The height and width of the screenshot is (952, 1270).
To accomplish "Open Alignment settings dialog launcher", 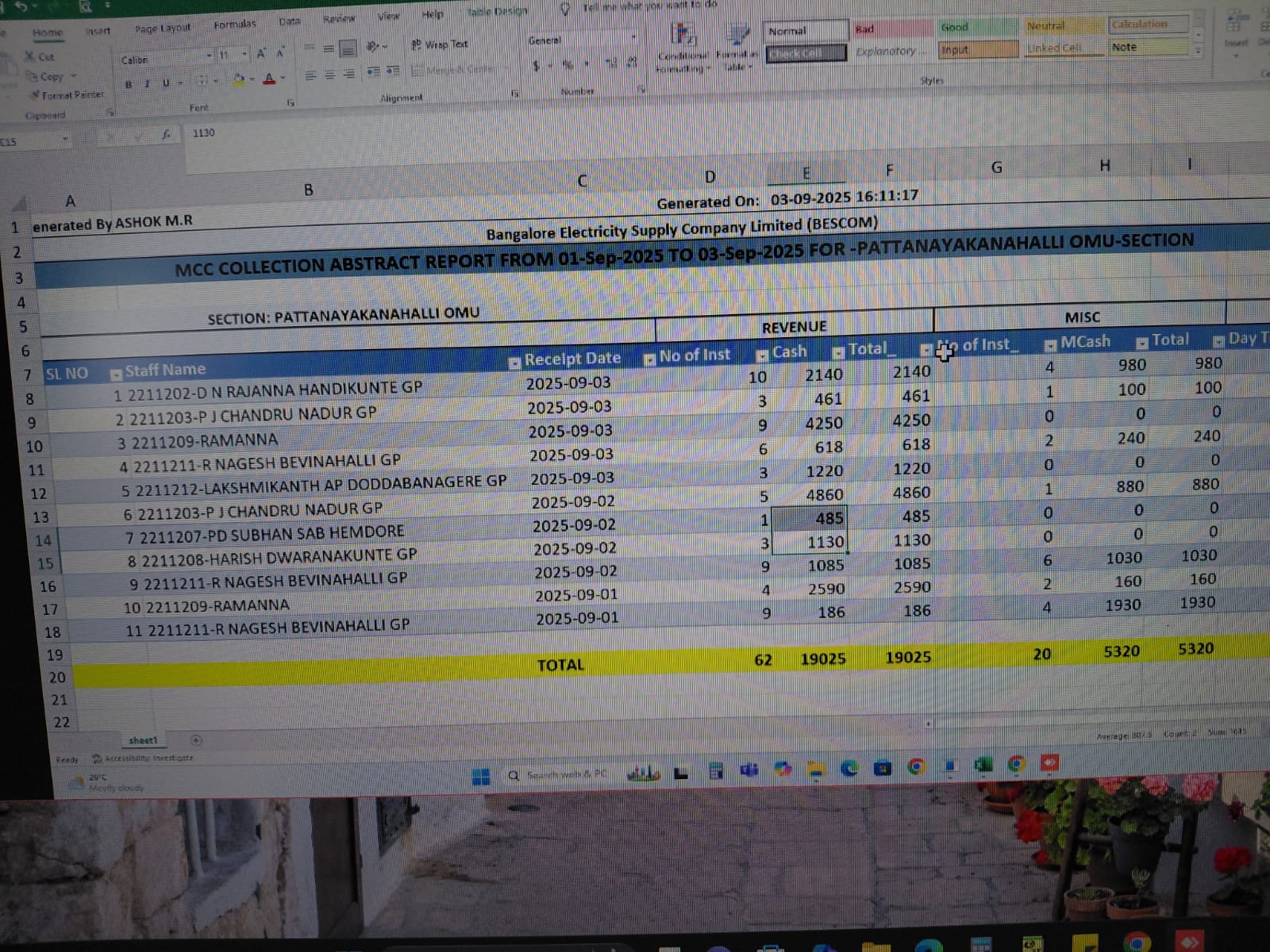I will (x=514, y=94).
